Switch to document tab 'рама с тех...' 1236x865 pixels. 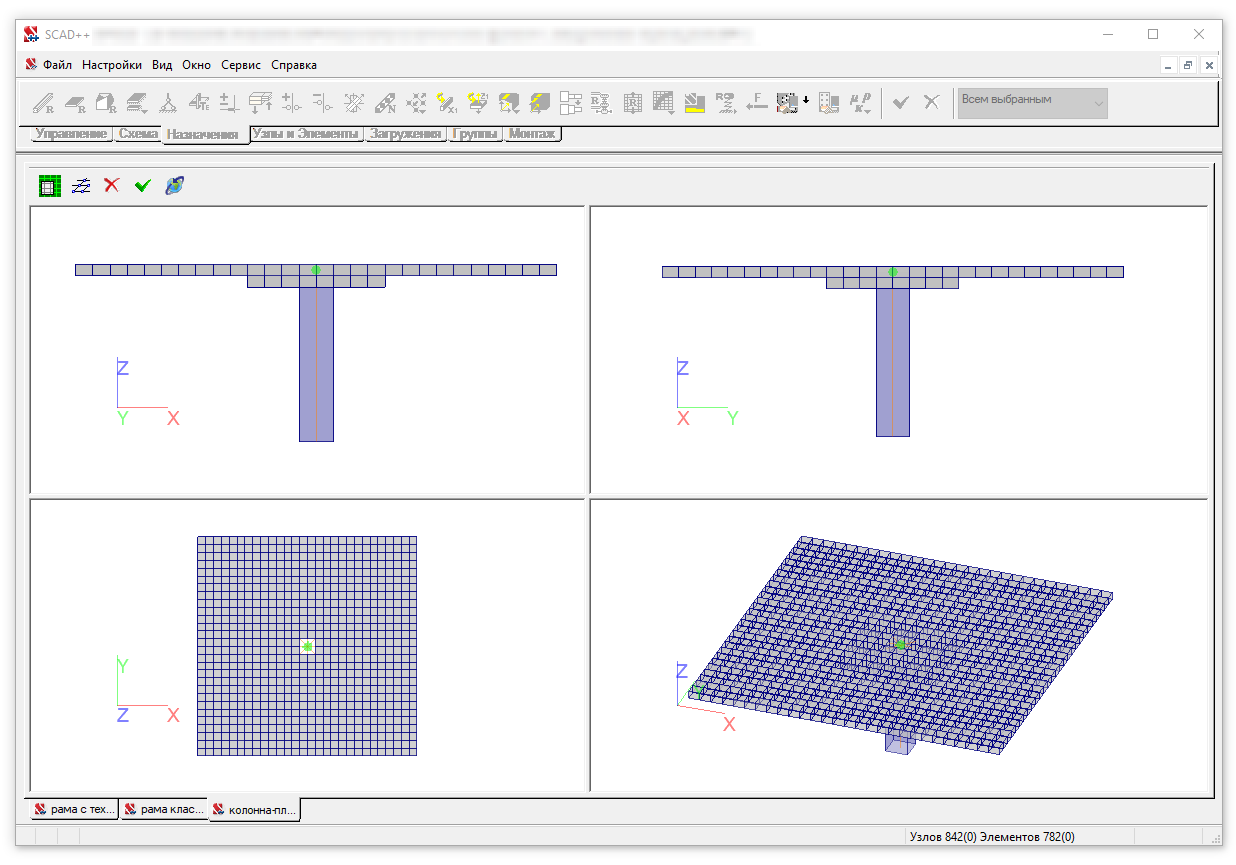(75, 809)
